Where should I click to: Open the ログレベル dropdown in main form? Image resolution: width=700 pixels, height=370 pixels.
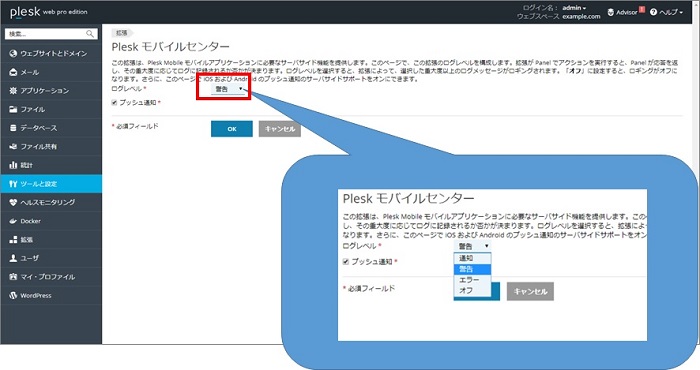[228, 89]
